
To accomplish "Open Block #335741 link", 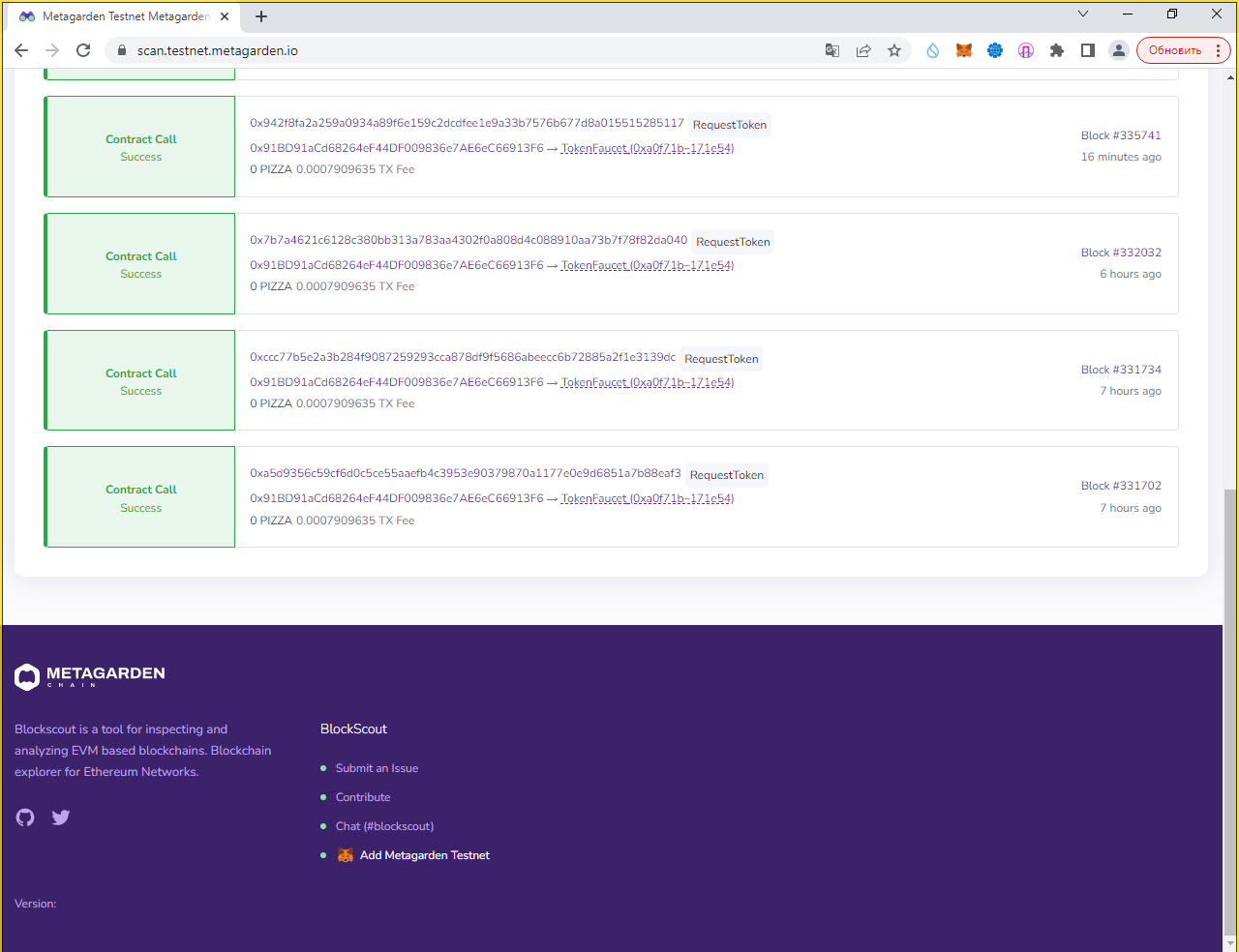I will pyautogui.click(x=1121, y=135).
